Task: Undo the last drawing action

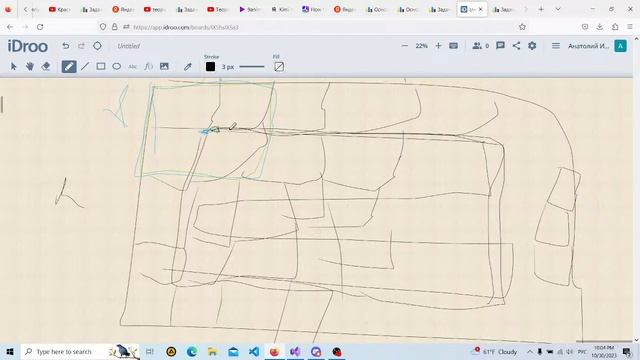Action: pos(65,46)
